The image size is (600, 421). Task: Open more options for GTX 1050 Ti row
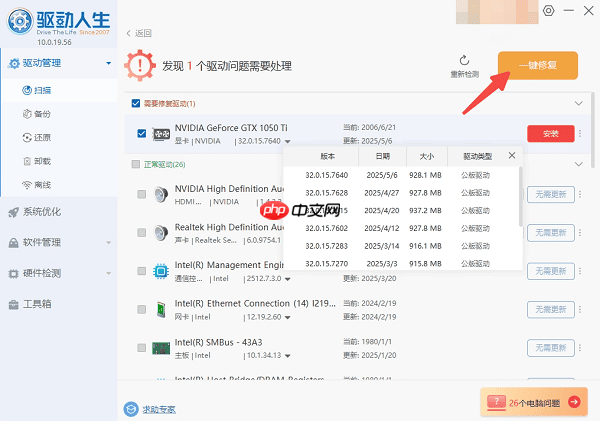click(580, 134)
